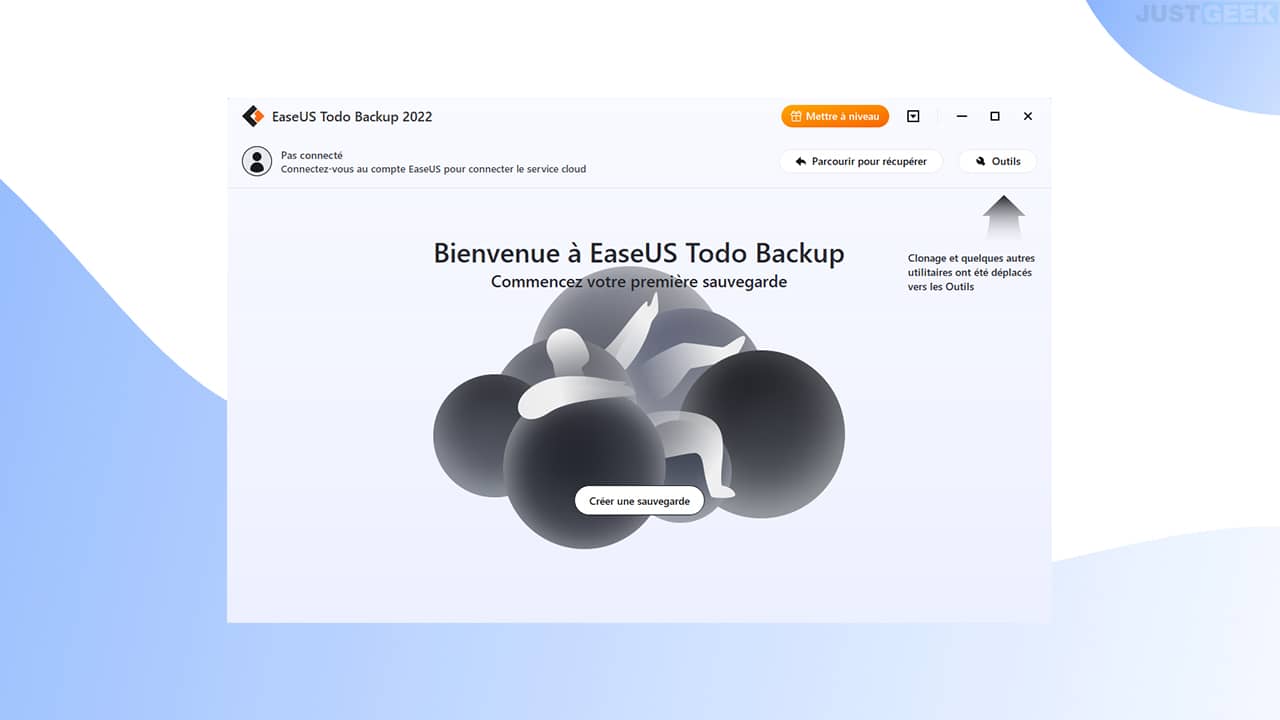Viewport: 1280px width, 720px height.
Task: Click the Pas connecté label
Action: [312, 155]
